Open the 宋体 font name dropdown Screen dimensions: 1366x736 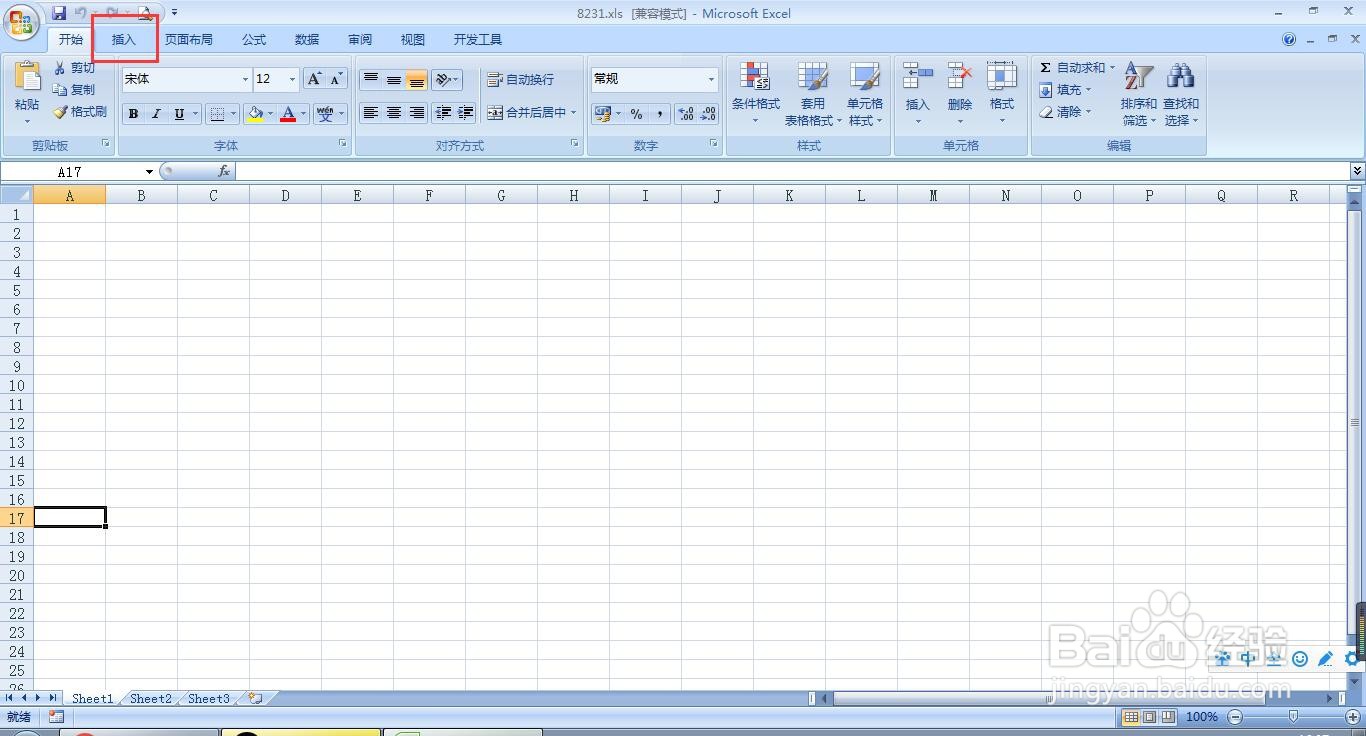245,79
